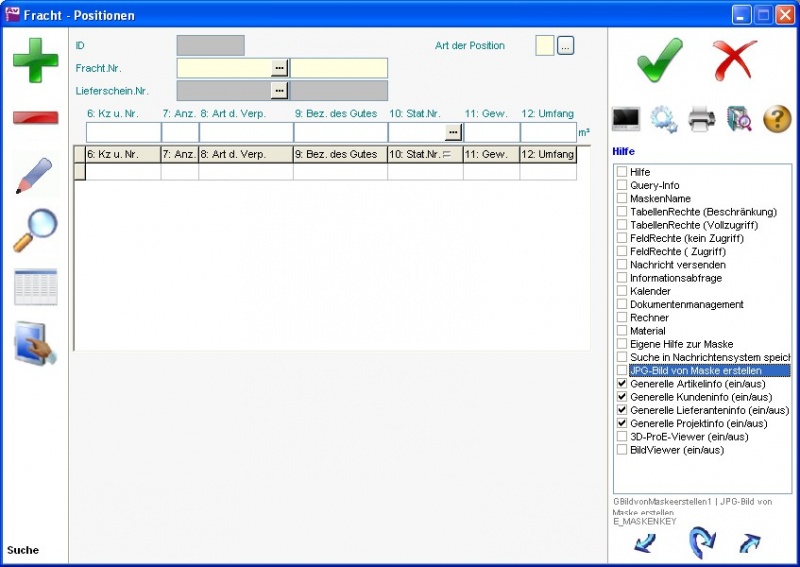Check the 3D-ProE-Viewer option
The height and width of the screenshot is (567, 800).
622,437
